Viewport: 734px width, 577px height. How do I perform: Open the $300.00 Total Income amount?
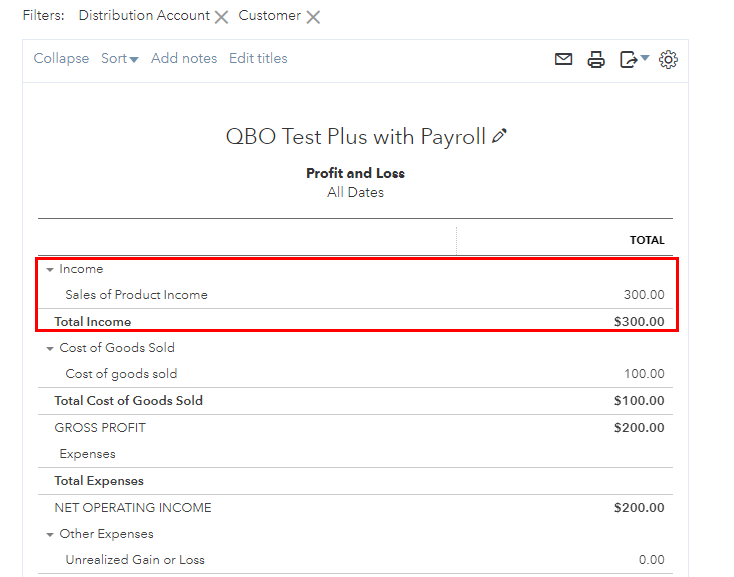click(639, 322)
